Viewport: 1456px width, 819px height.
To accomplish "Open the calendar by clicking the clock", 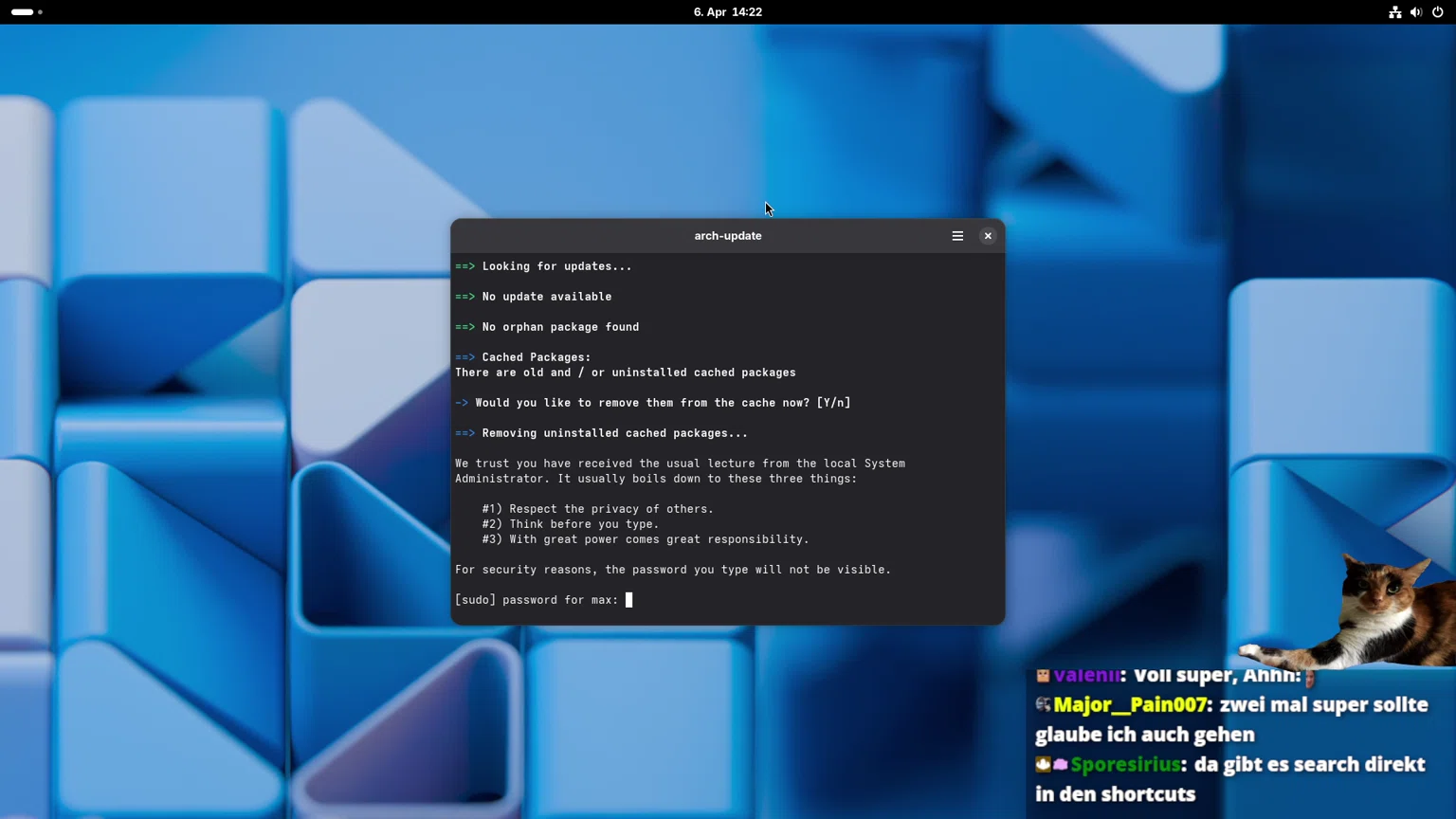I will (x=728, y=11).
